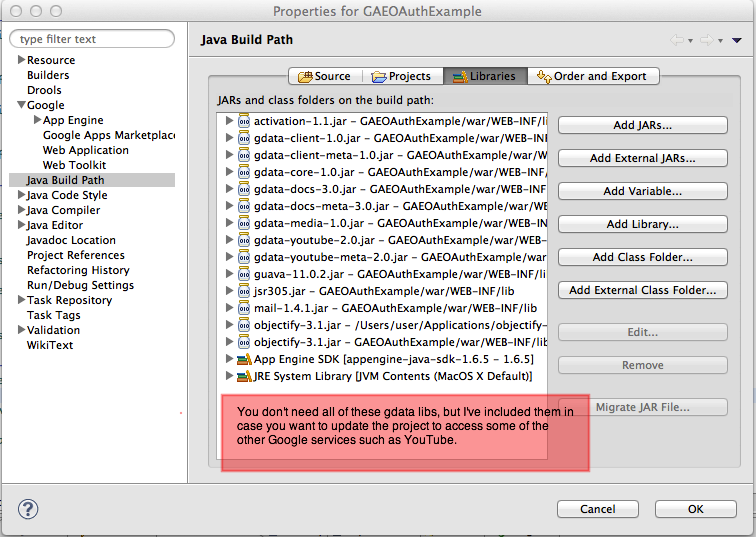Switch to the Source tab
Screen dimensions: 756x537
[x=324, y=76]
